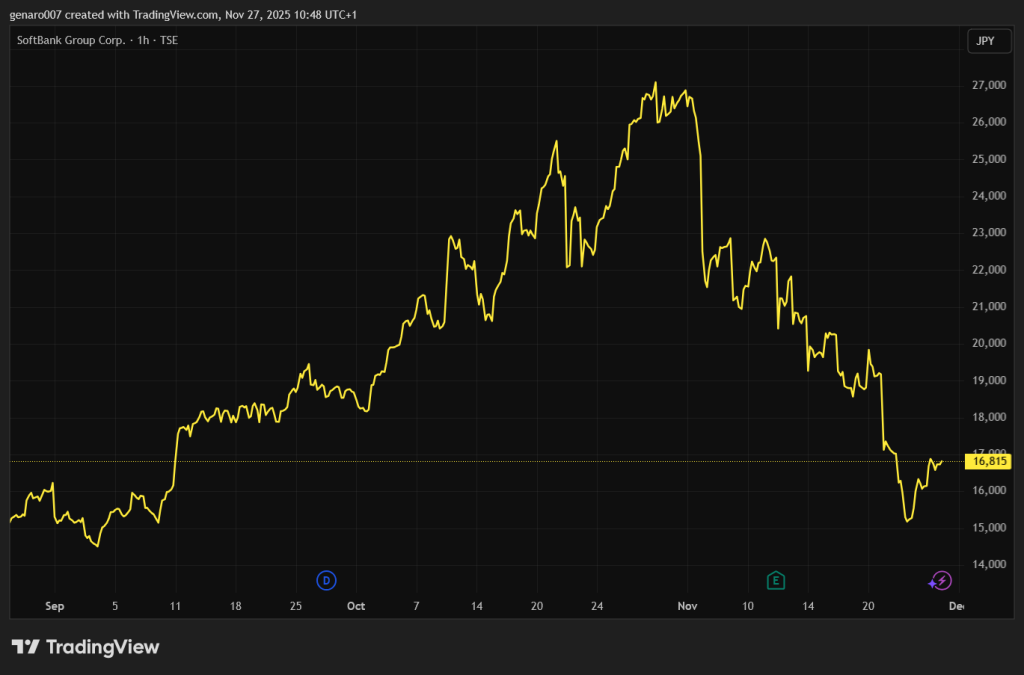
Task: Click the TradingView logo at bottom left
Action: pos(85,647)
